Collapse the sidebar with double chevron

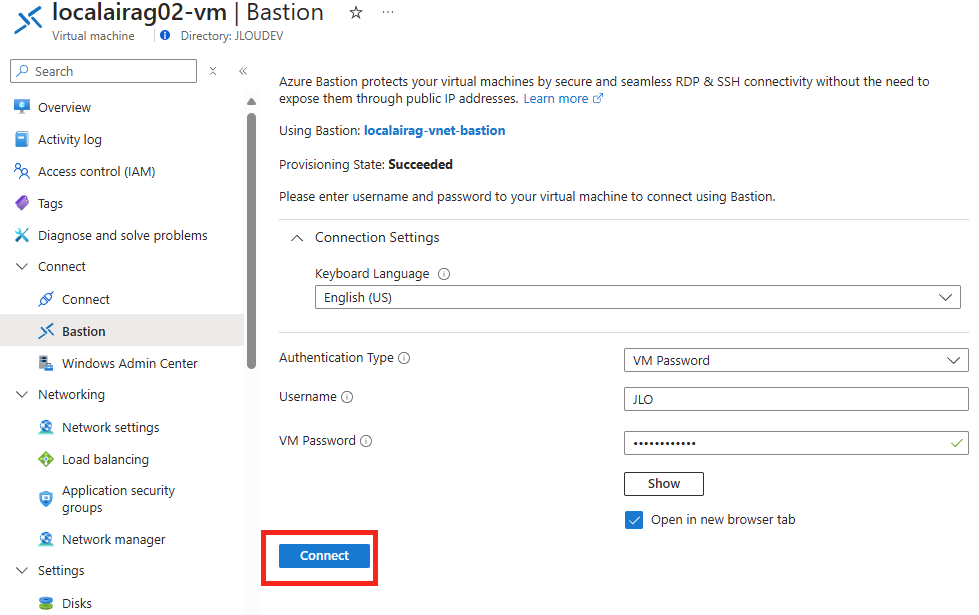[243, 71]
